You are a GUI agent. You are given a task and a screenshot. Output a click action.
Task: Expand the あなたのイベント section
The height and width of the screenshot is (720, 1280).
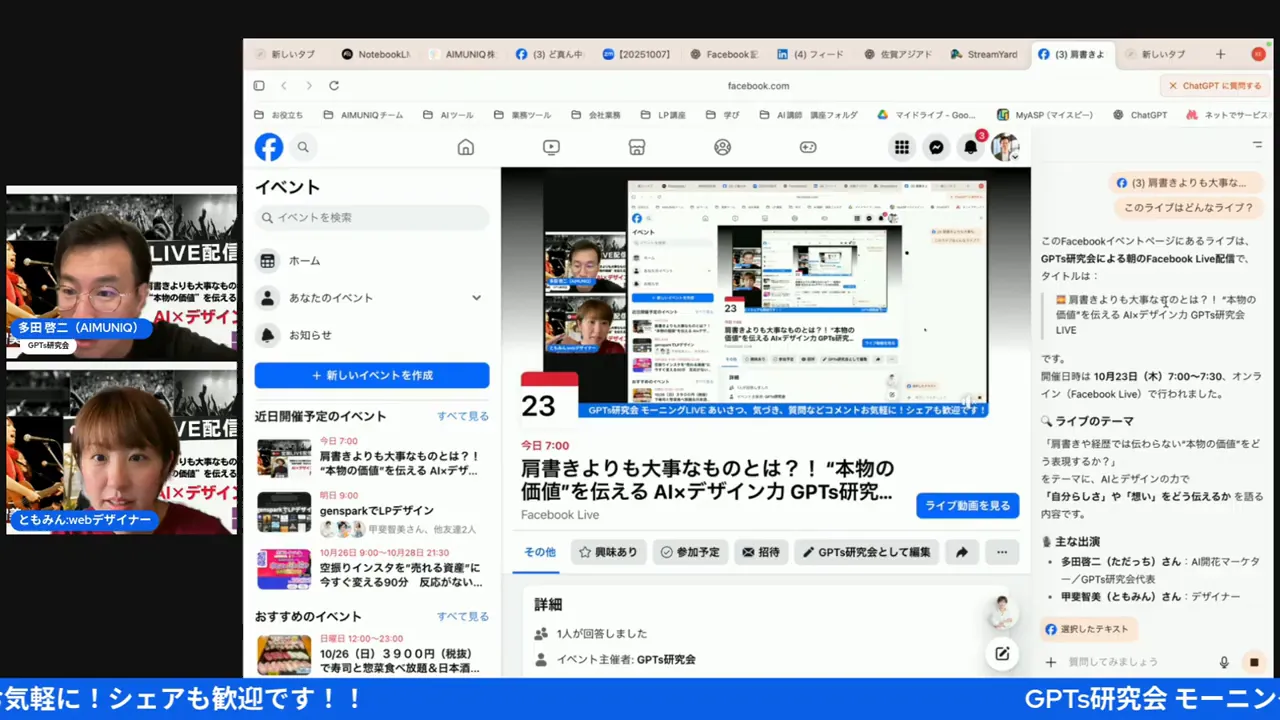point(476,298)
